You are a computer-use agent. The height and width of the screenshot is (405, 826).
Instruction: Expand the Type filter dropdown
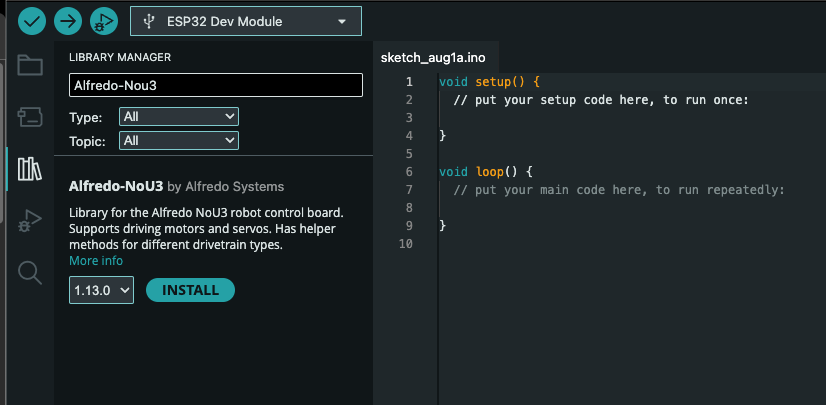click(179, 116)
